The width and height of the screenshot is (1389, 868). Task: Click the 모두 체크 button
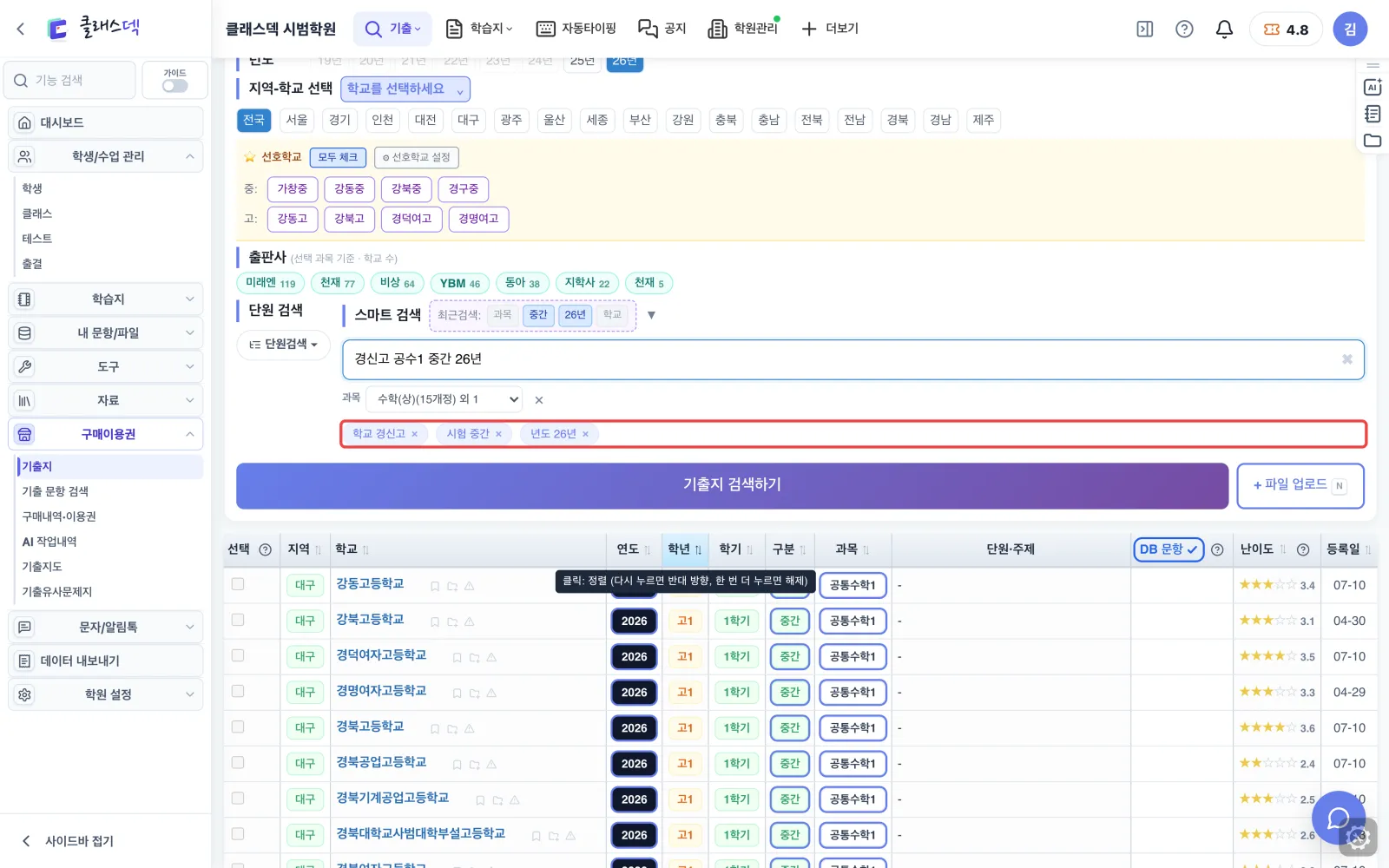pos(338,157)
